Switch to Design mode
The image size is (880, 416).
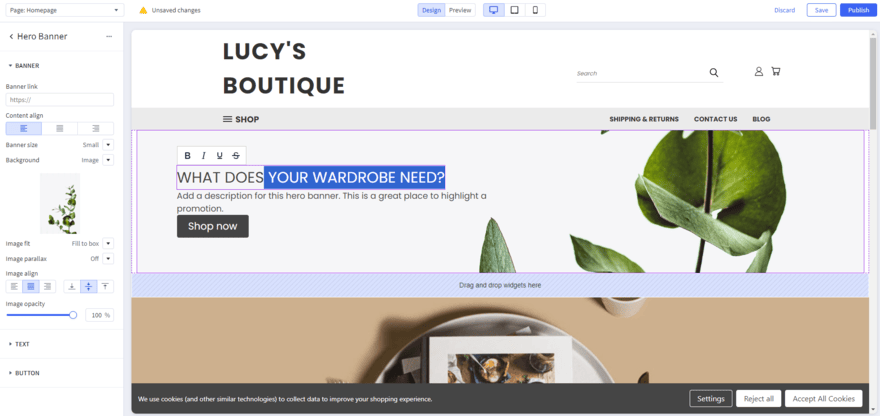432,10
